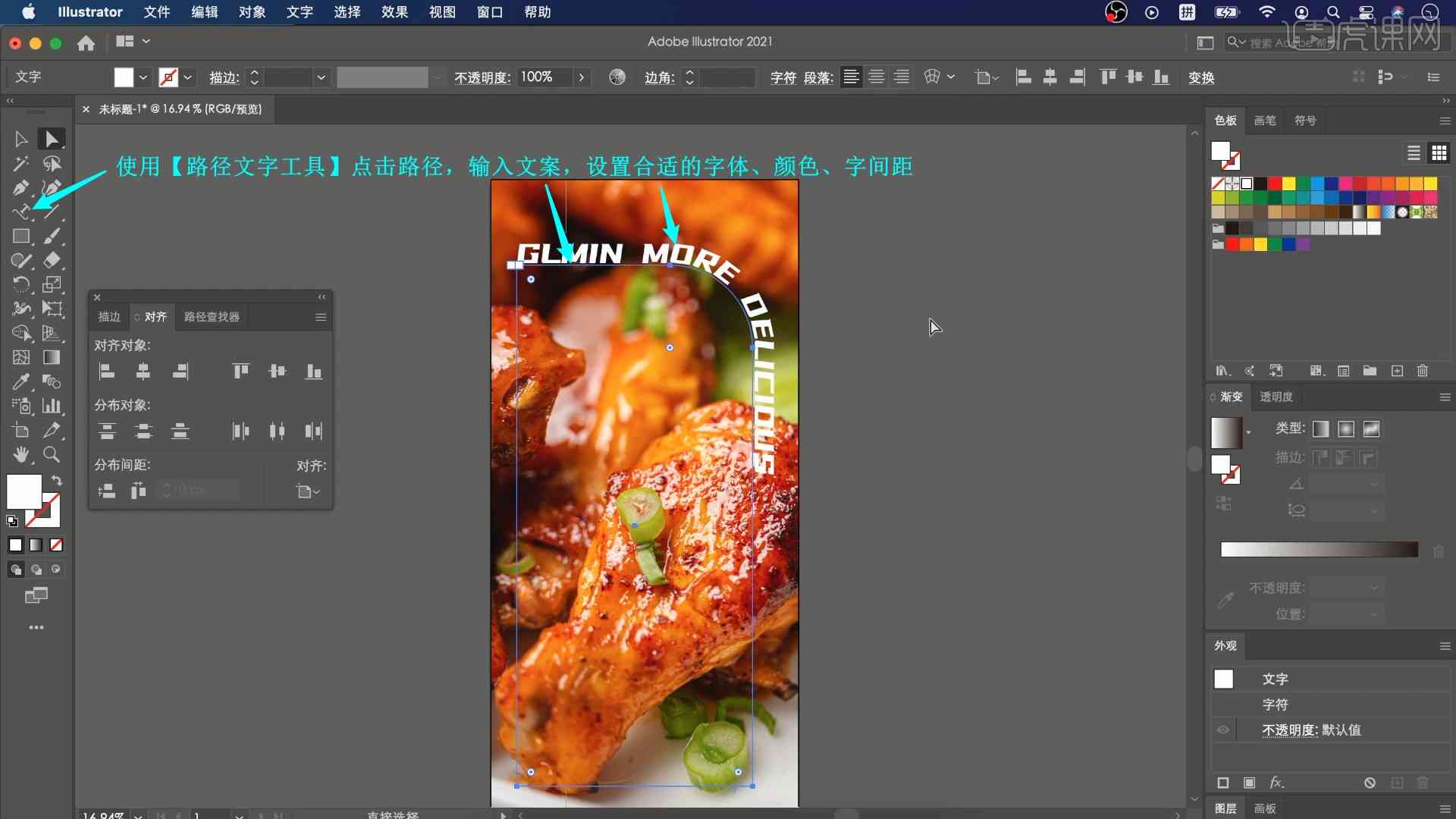Select the Column Graph tool

(52, 406)
